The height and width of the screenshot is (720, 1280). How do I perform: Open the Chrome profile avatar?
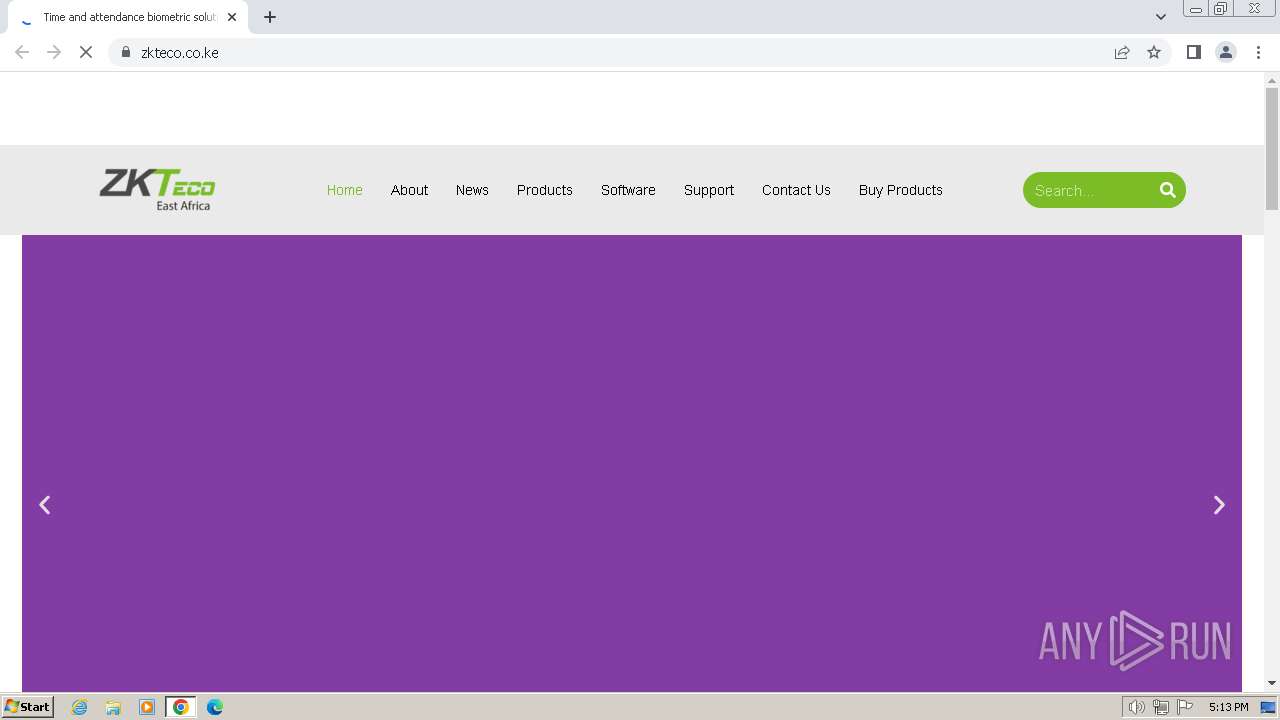(1226, 52)
